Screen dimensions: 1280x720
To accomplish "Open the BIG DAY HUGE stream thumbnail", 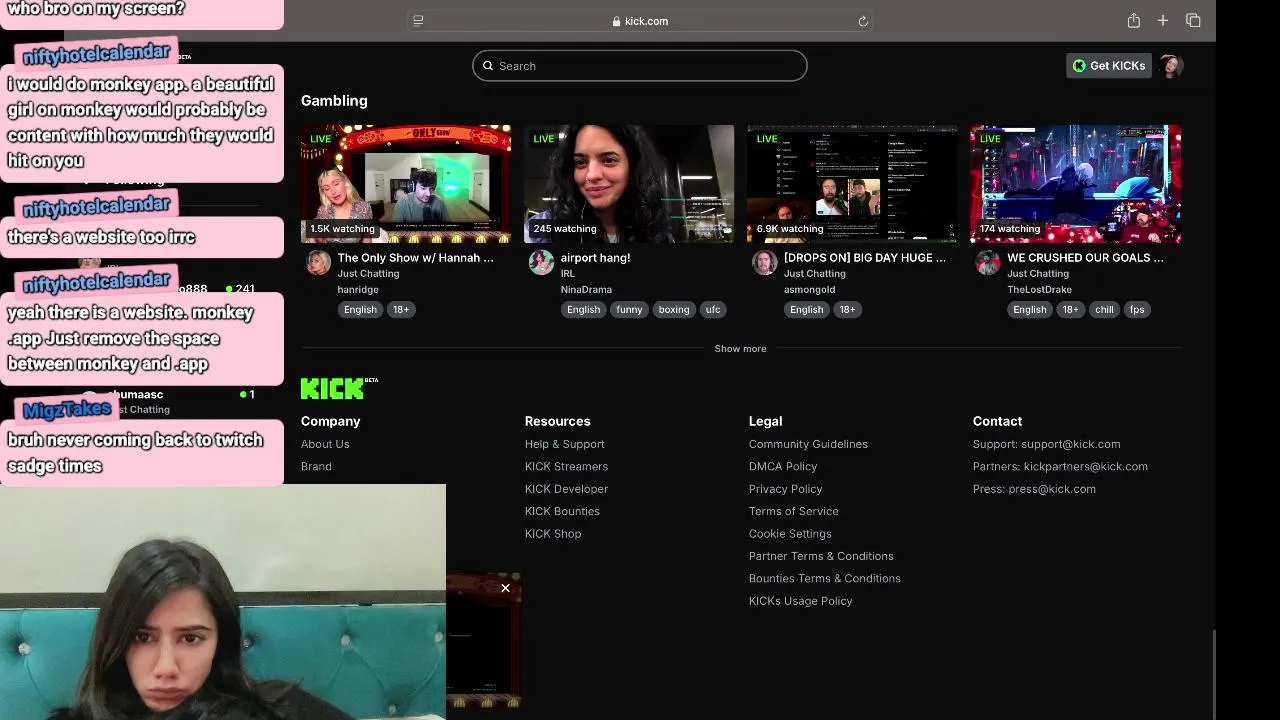I will (852, 184).
